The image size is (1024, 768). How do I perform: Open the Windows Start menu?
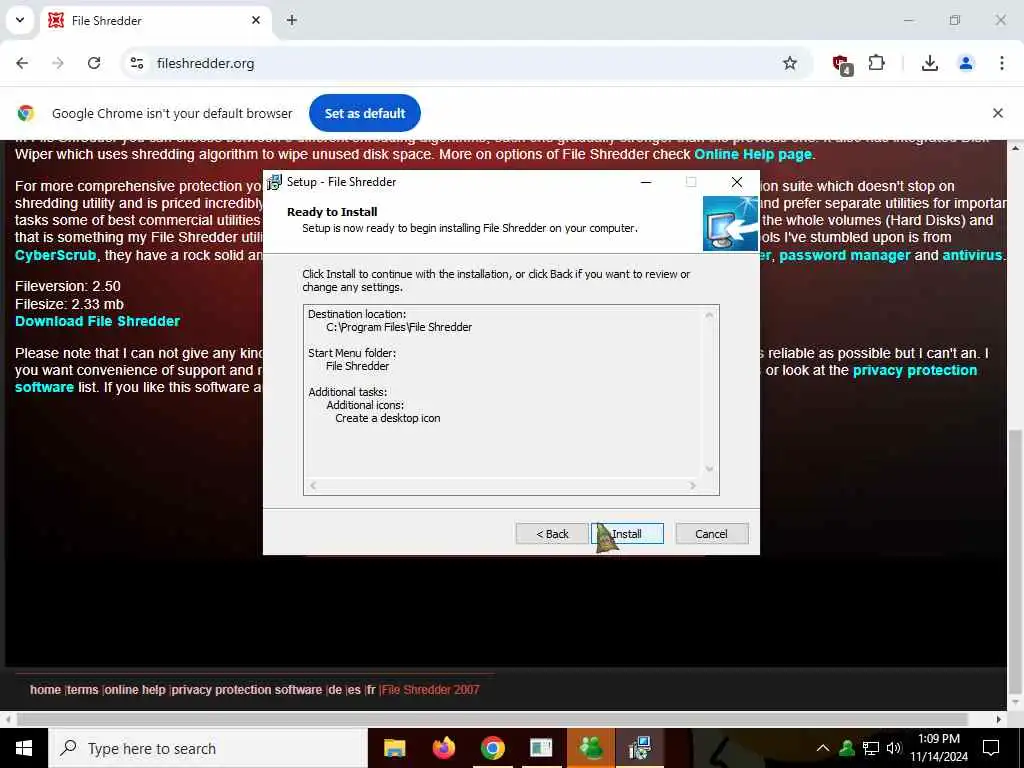click(x=24, y=748)
